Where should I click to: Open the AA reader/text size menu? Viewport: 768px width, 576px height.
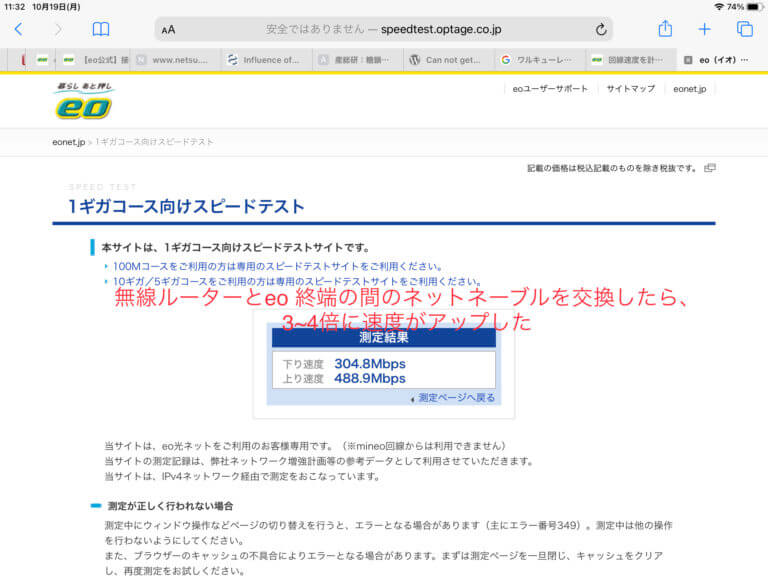168,30
